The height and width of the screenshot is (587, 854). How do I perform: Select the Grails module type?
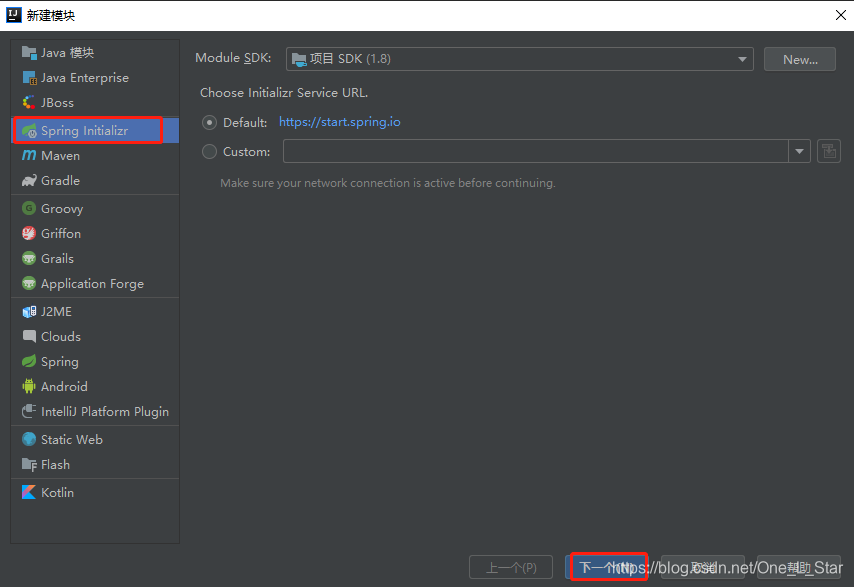(x=58, y=258)
